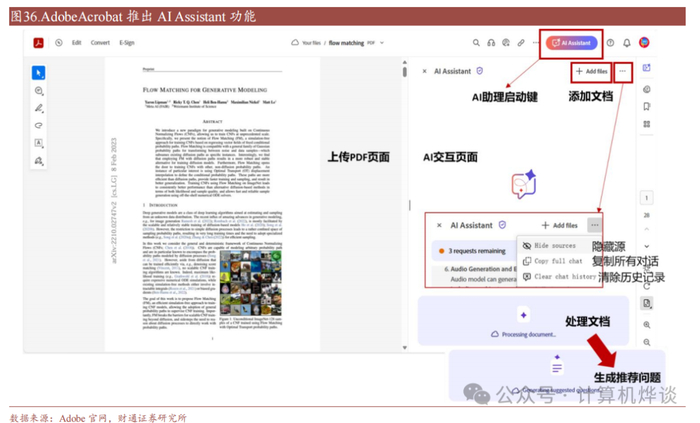This screenshot has width=700, height=423.
Task: Click the 3 requests remaining notice
Action: coord(473,251)
